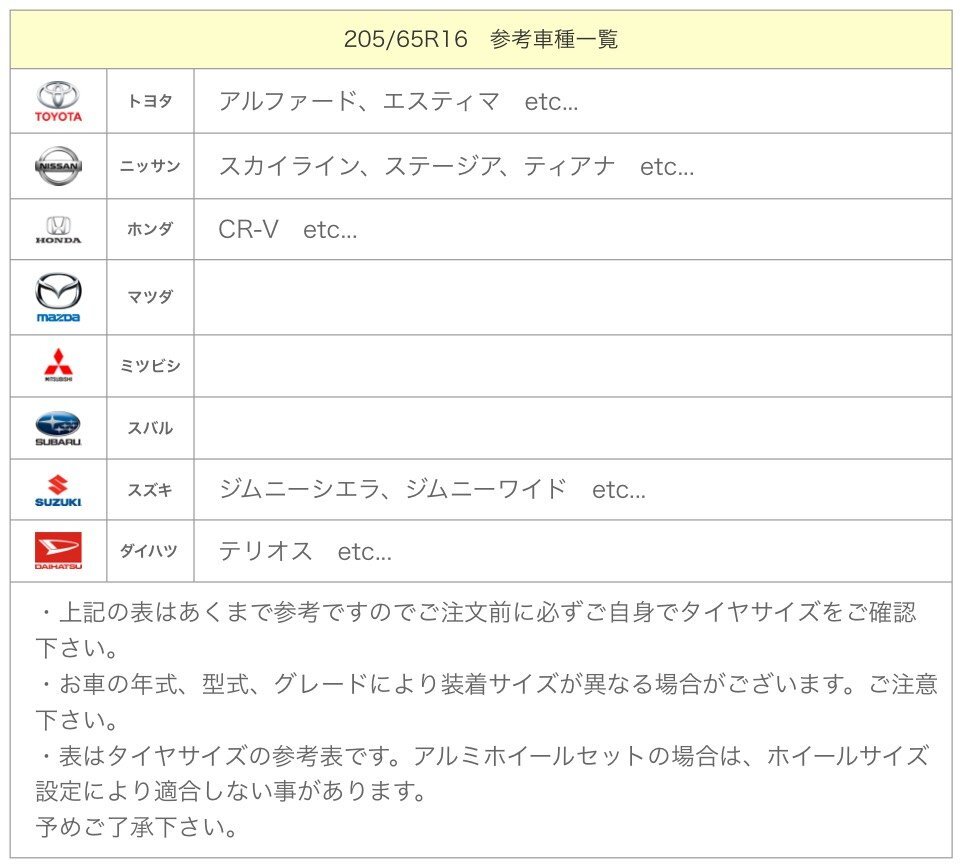This screenshot has height=867, width=965.
Task: Click the CR-V etc... model text
Action: pos(287,230)
